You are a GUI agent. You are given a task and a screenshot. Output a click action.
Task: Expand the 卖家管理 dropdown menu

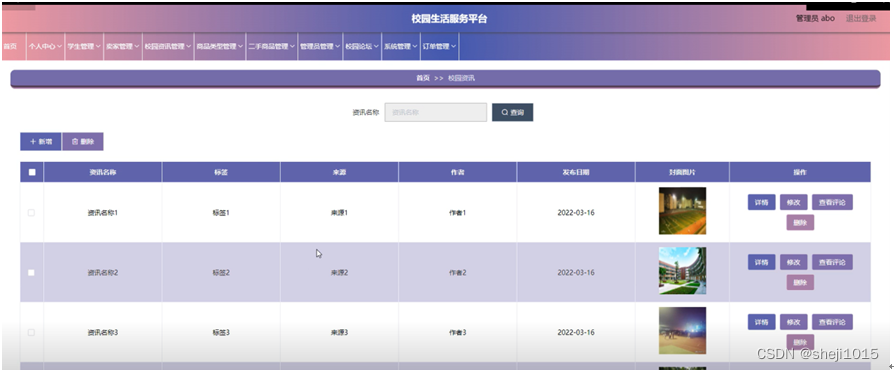click(122, 47)
